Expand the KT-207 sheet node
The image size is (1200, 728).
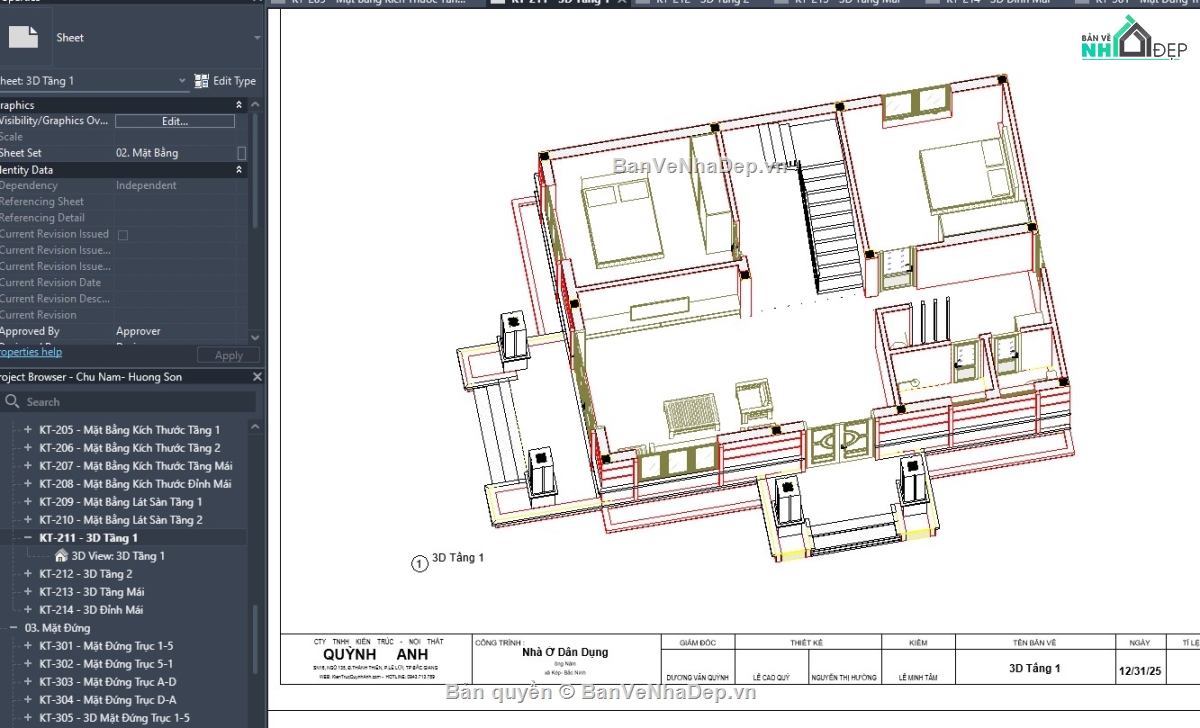pyautogui.click(x=28, y=466)
